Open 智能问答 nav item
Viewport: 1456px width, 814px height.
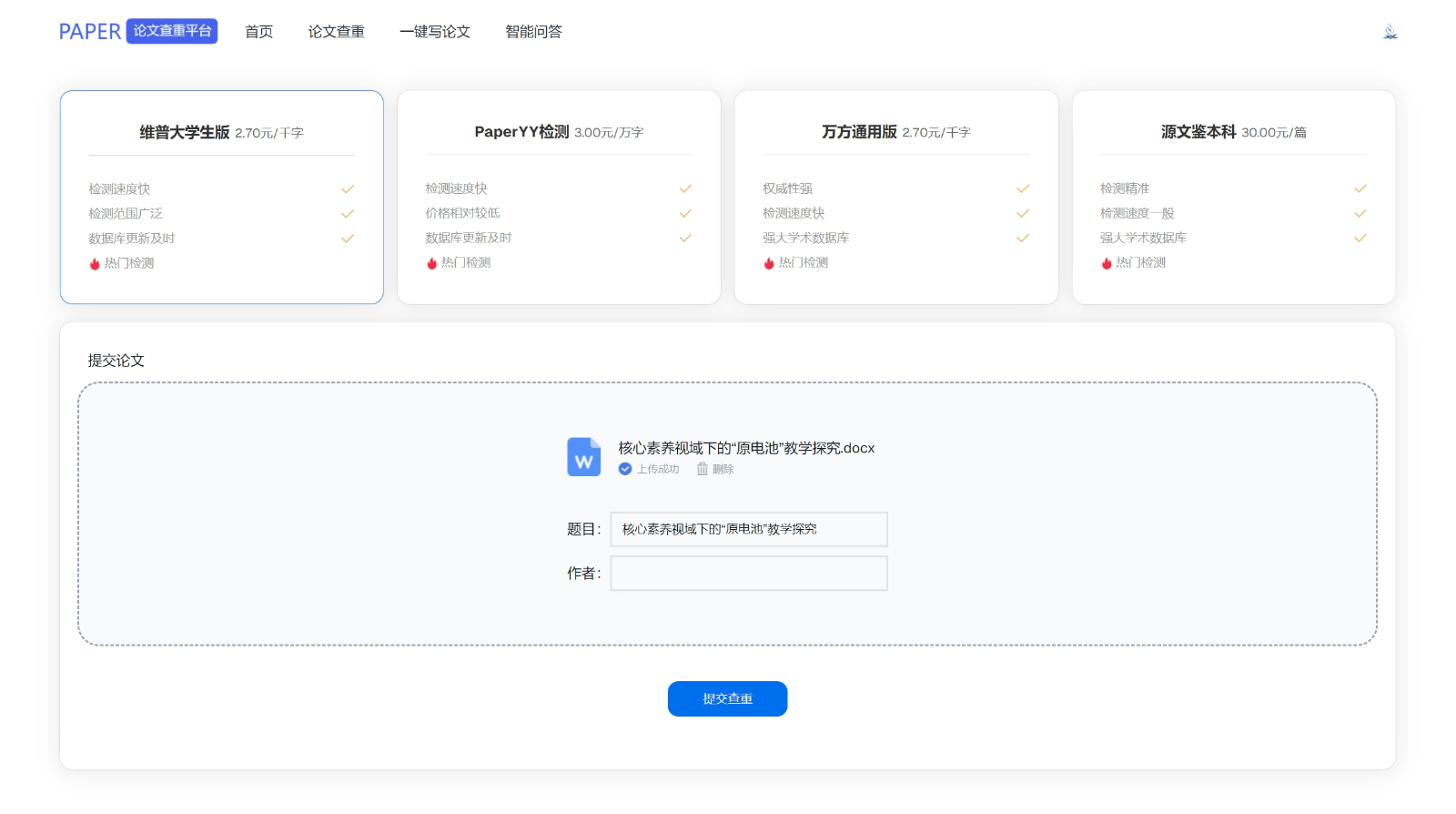coord(534,32)
